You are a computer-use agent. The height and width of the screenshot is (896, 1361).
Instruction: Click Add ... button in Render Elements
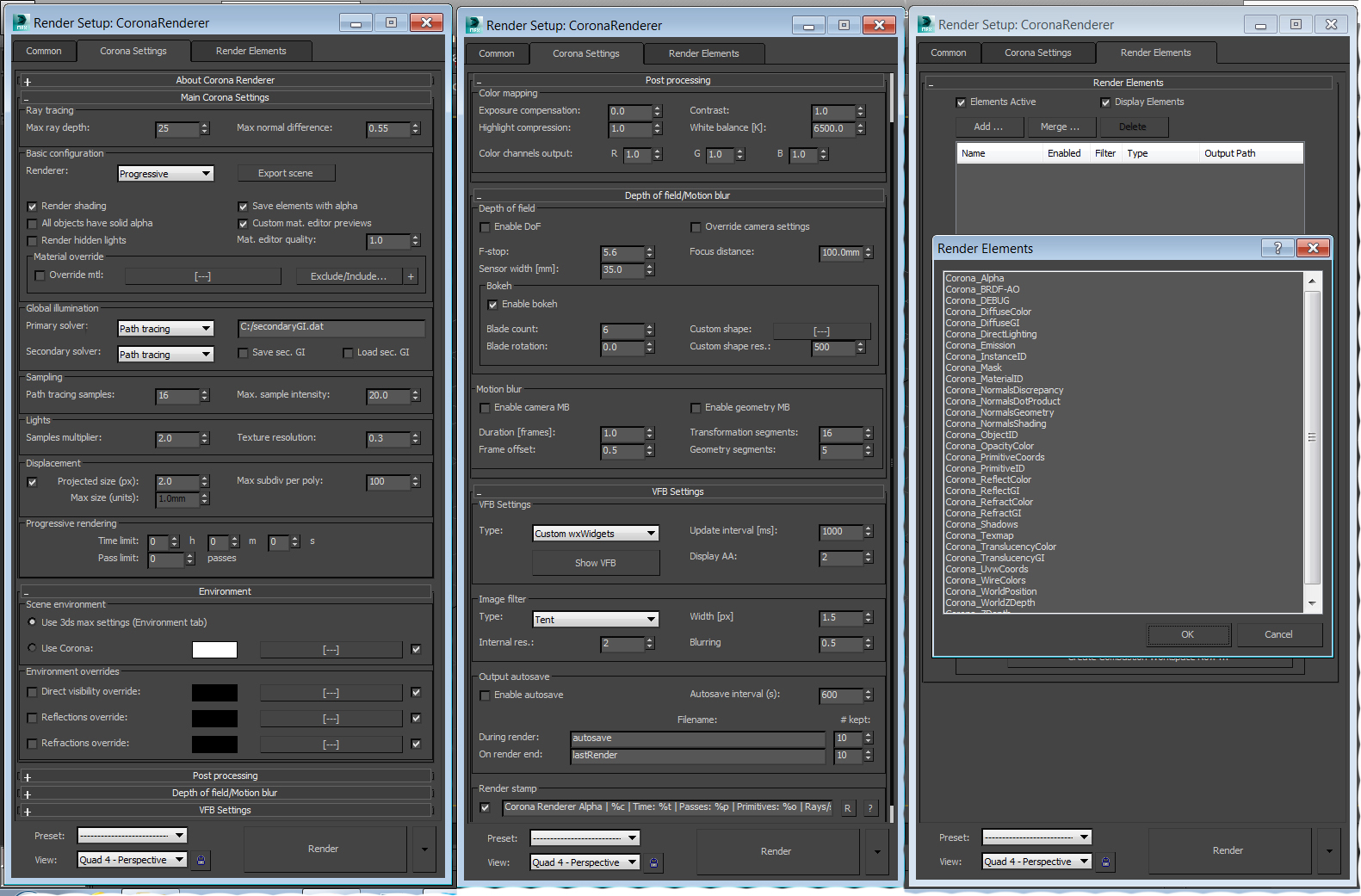pyautogui.click(x=988, y=127)
